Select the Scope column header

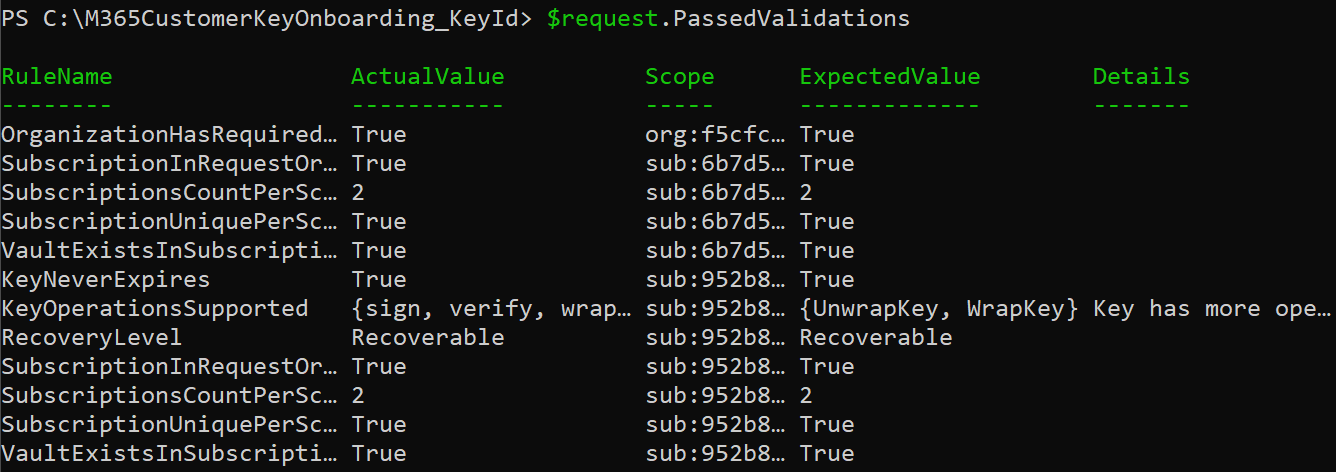[680, 77]
